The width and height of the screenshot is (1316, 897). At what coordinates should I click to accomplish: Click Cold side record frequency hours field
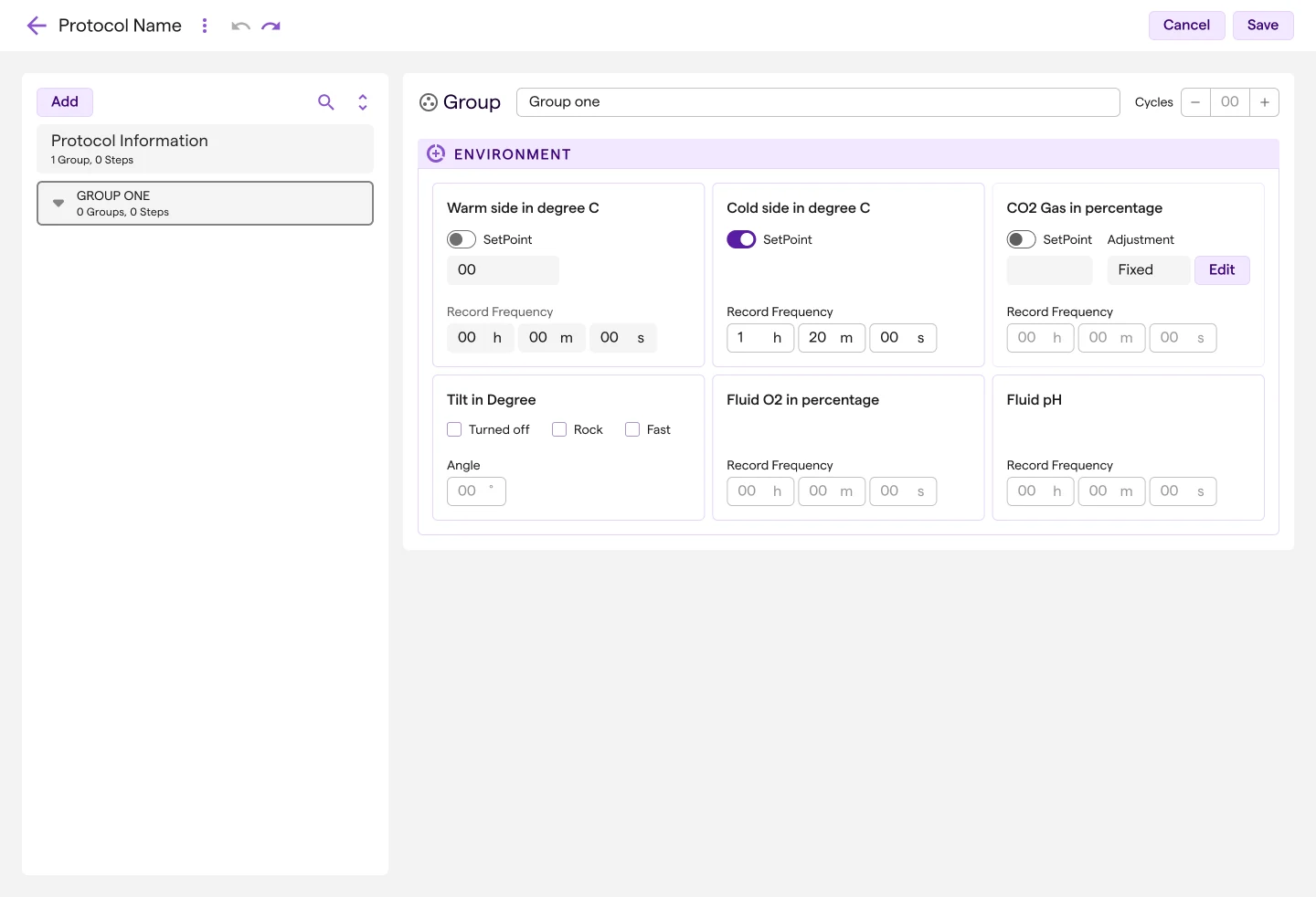pyautogui.click(x=760, y=338)
